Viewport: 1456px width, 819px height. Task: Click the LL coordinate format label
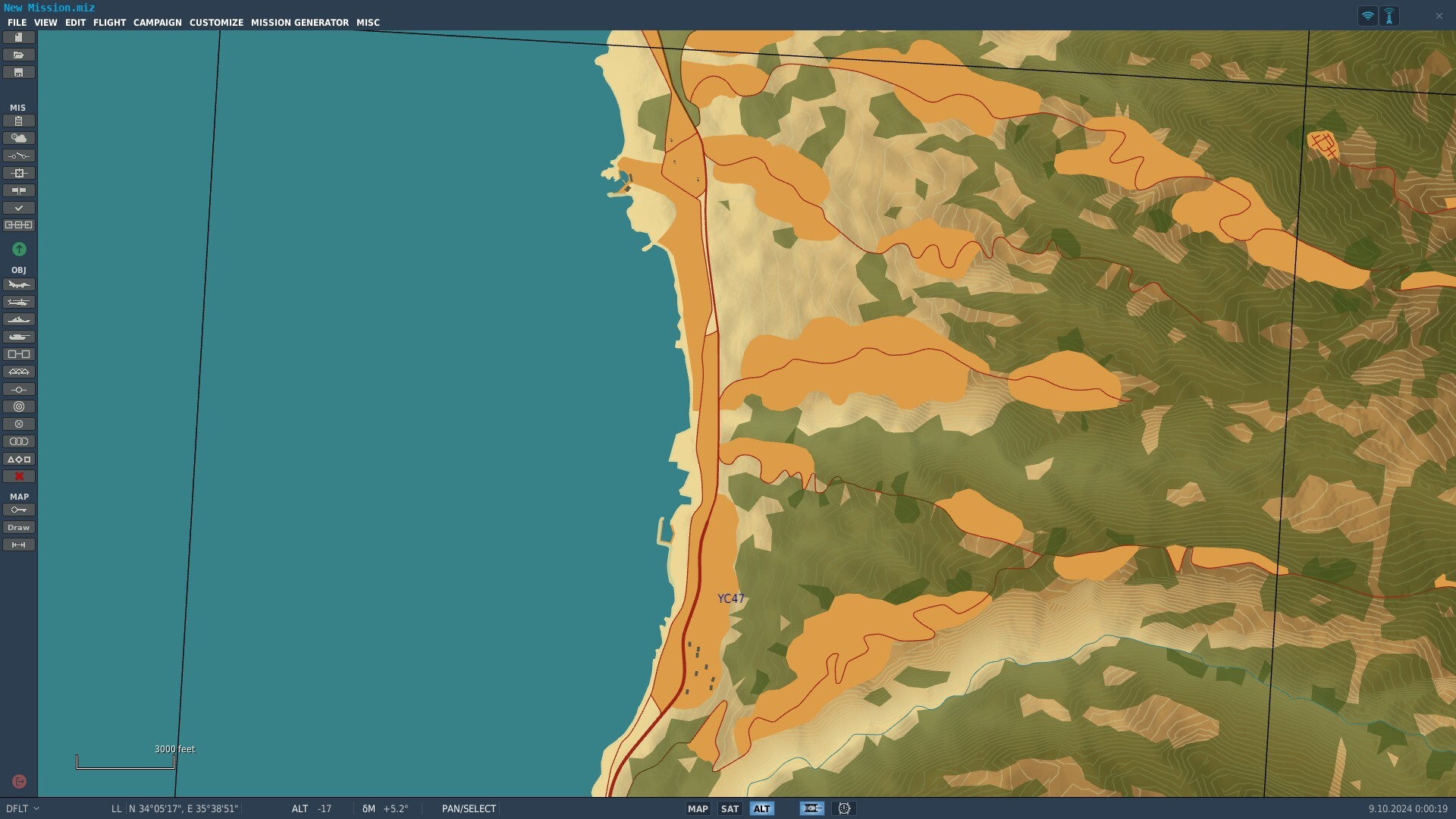tap(116, 808)
